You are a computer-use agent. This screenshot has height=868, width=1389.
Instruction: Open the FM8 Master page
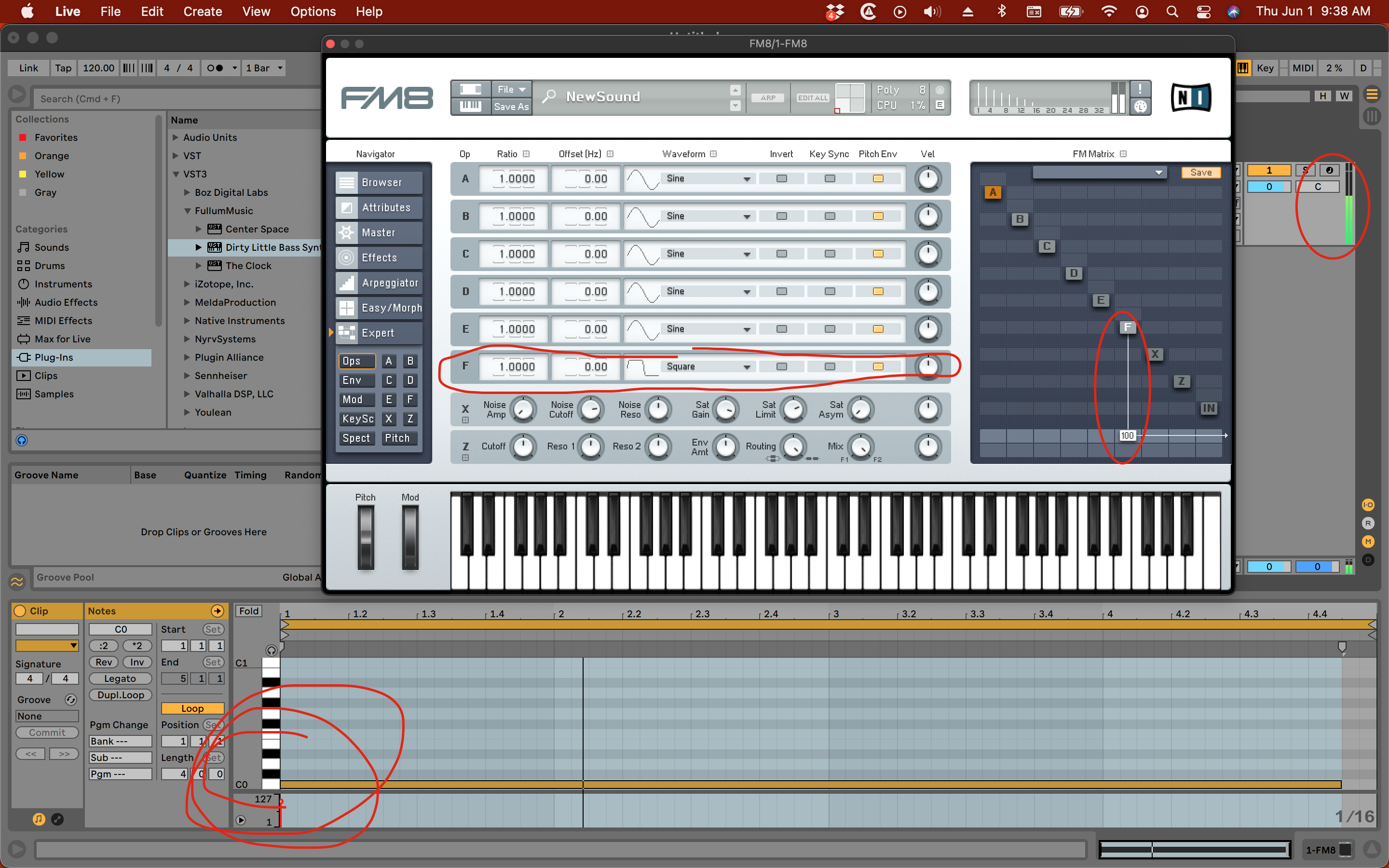[x=379, y=232]
